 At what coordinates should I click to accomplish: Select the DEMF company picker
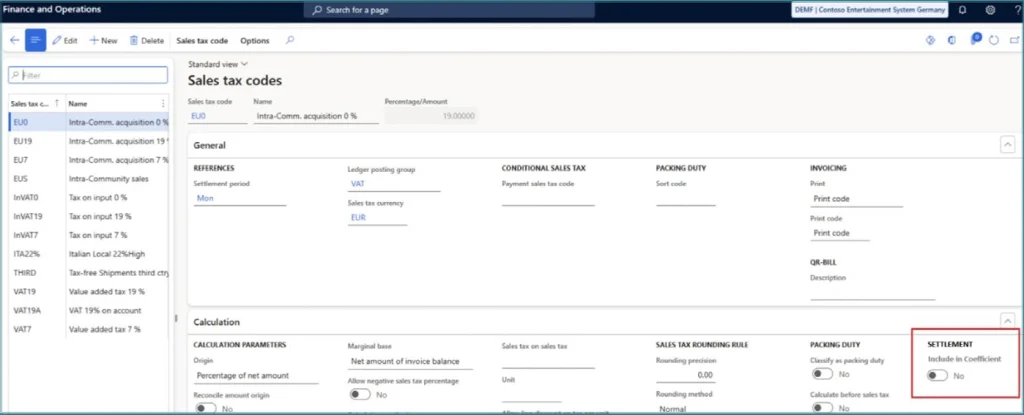point(869,10)
